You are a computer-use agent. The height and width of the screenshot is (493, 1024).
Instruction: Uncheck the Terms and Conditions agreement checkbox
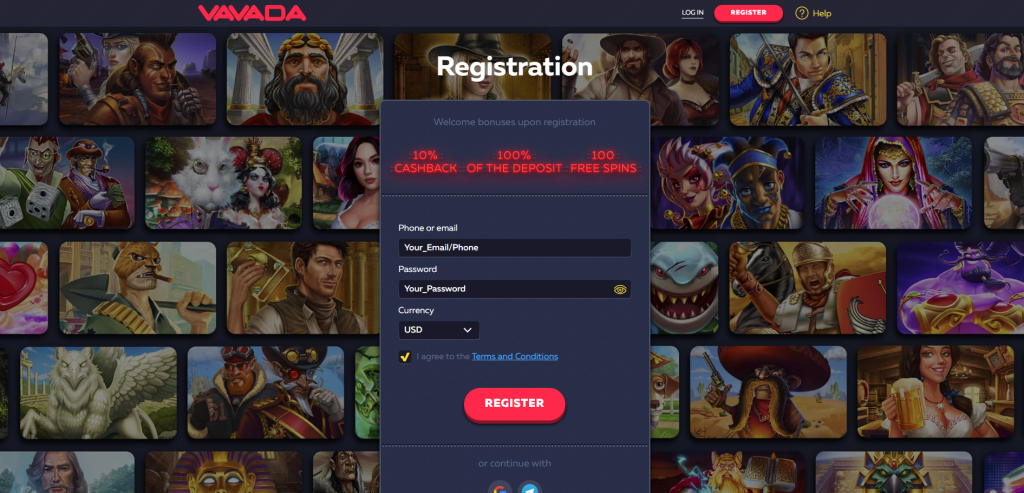pyautogui.click(x=405, y=357)
